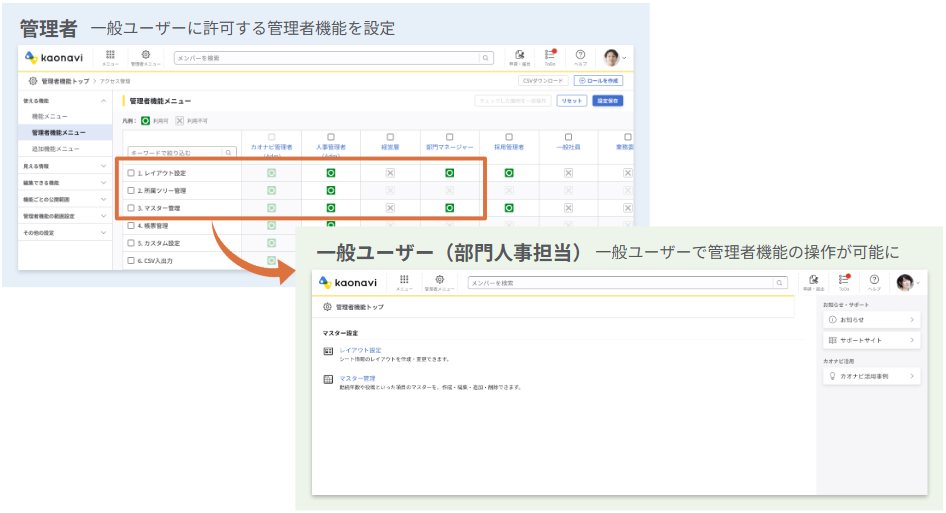Click the ToDo icon in general user window
946x513 pixels.
point(844,281)
